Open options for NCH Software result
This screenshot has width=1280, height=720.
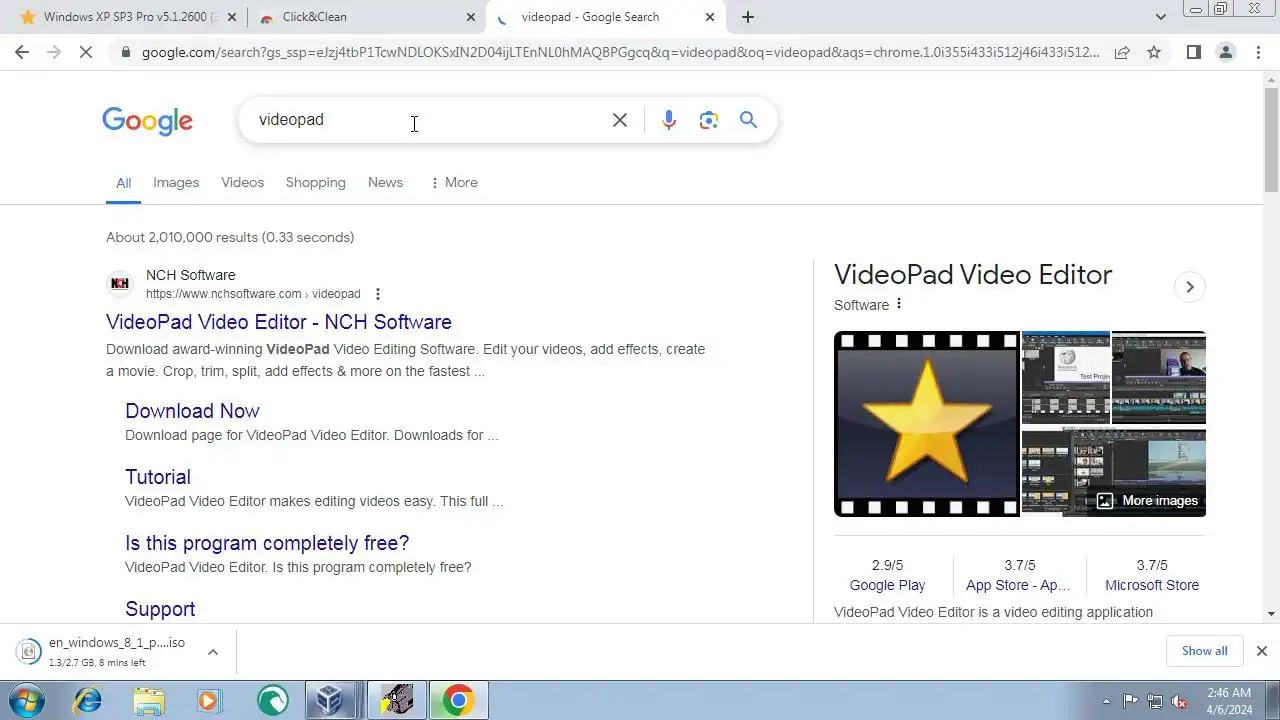(x=378, y=294)
